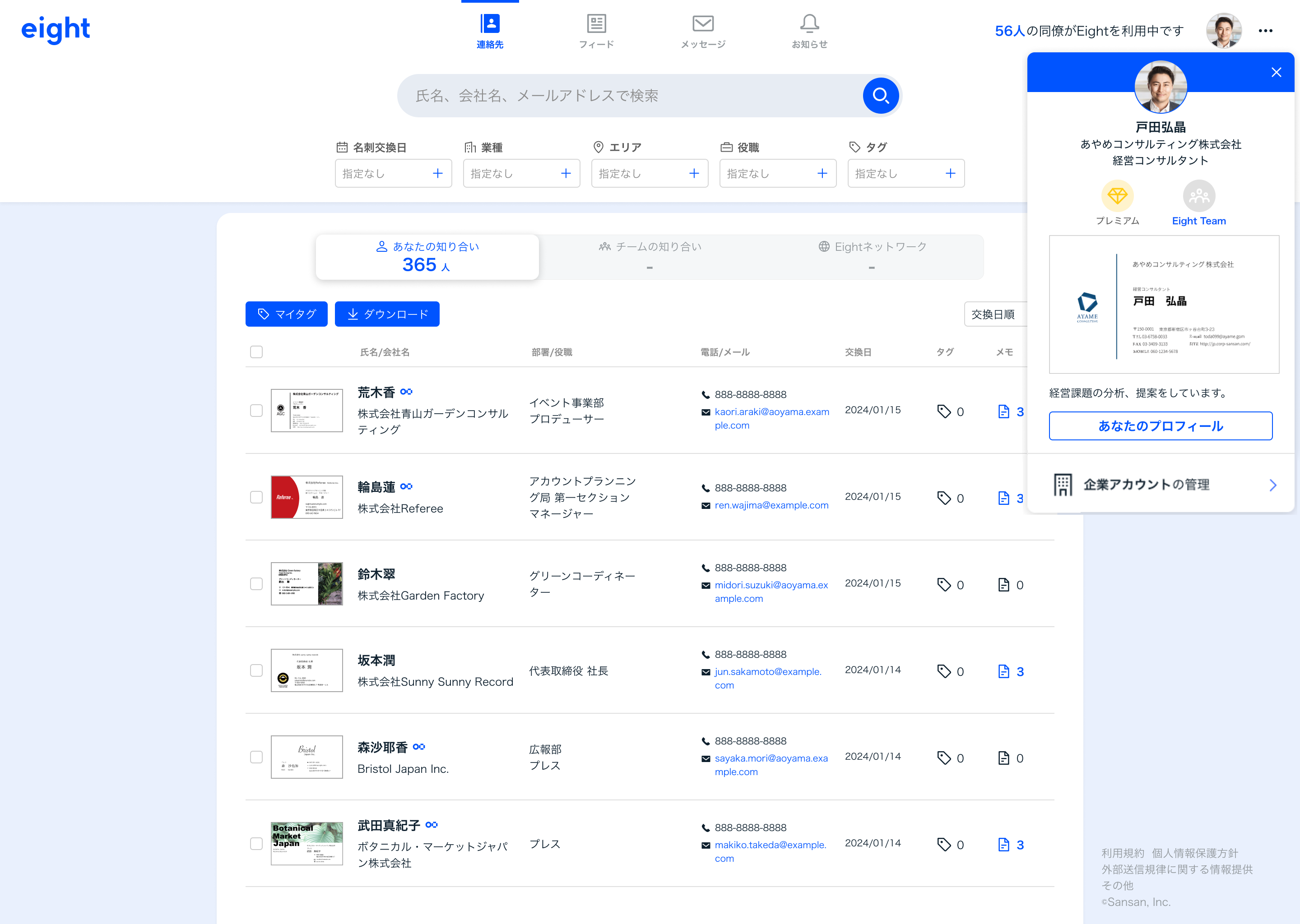Click tag icon in 鈴木翠 row
This screenshot has height=924, width=1300.
click(x=944, y=584)
